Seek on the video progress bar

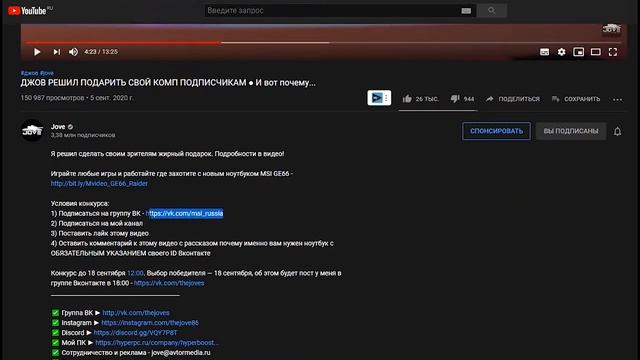(x=323, y=42)
